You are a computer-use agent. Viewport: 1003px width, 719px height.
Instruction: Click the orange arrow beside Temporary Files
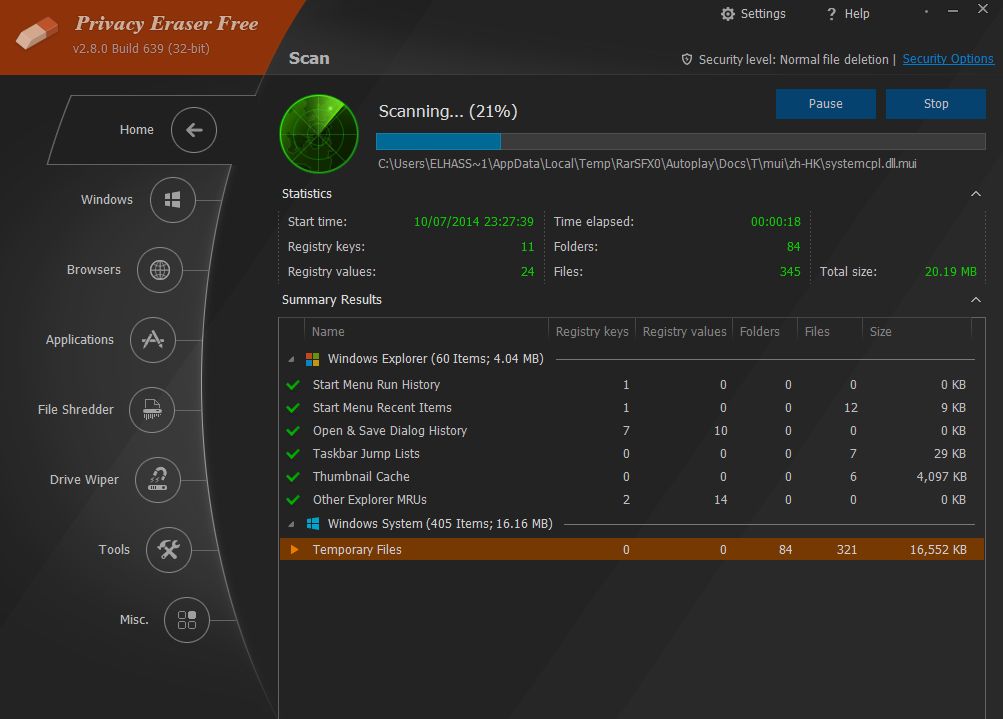click(295, 549)
